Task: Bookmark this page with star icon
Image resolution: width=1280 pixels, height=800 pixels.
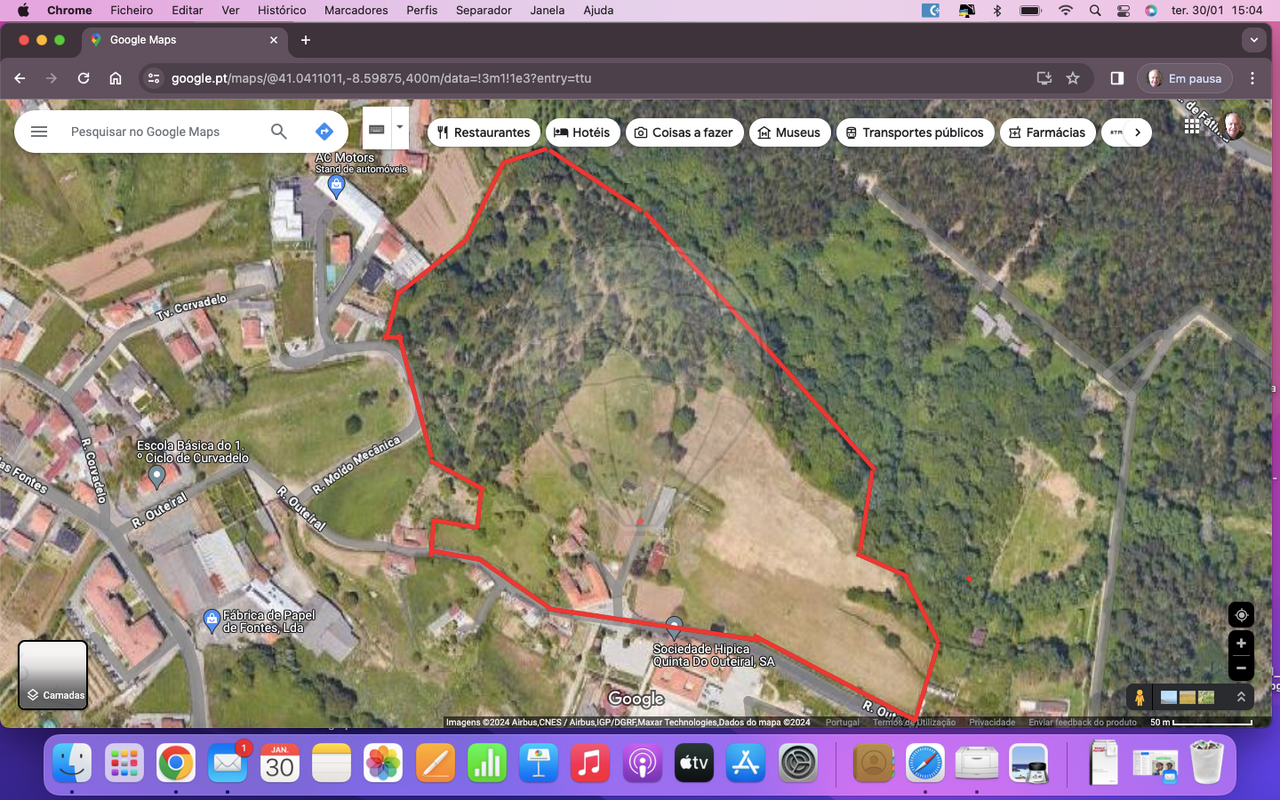Action: [1073, 78]
